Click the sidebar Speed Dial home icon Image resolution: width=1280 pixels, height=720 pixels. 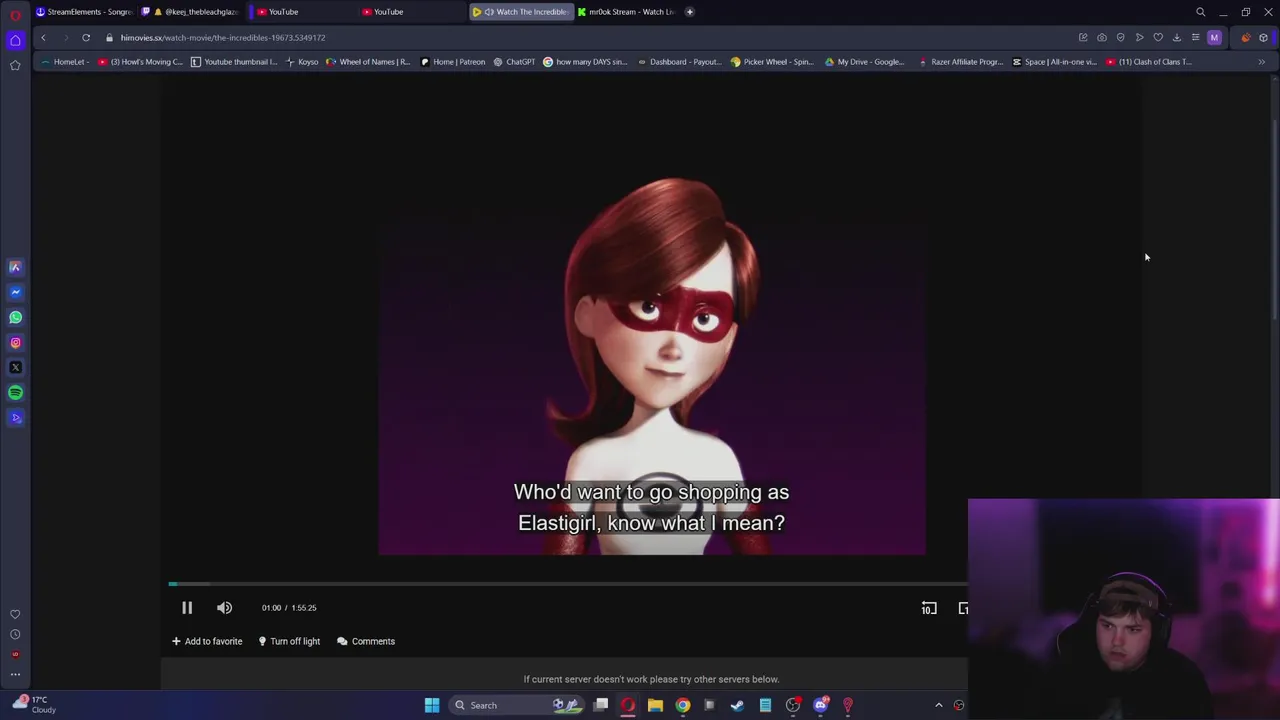coord(15,40)
